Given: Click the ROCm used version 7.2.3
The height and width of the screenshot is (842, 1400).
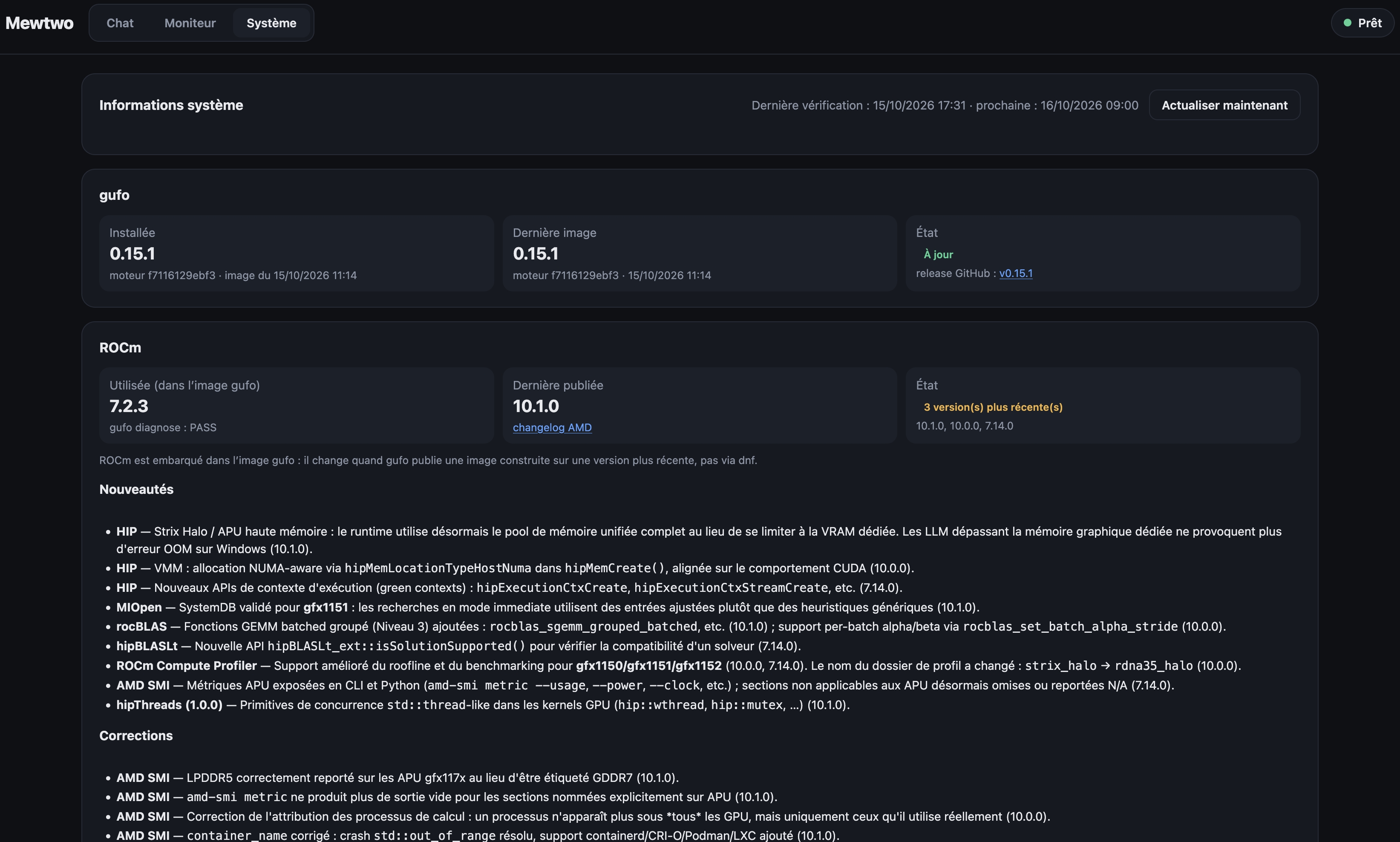Looking at the screenshot, I should tap(129, 406).
